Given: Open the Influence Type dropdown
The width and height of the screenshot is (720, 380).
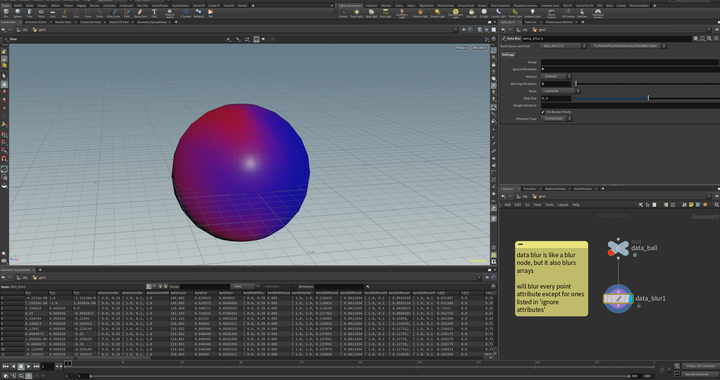Looking at the screenshot, I should [x=556, y=119].
